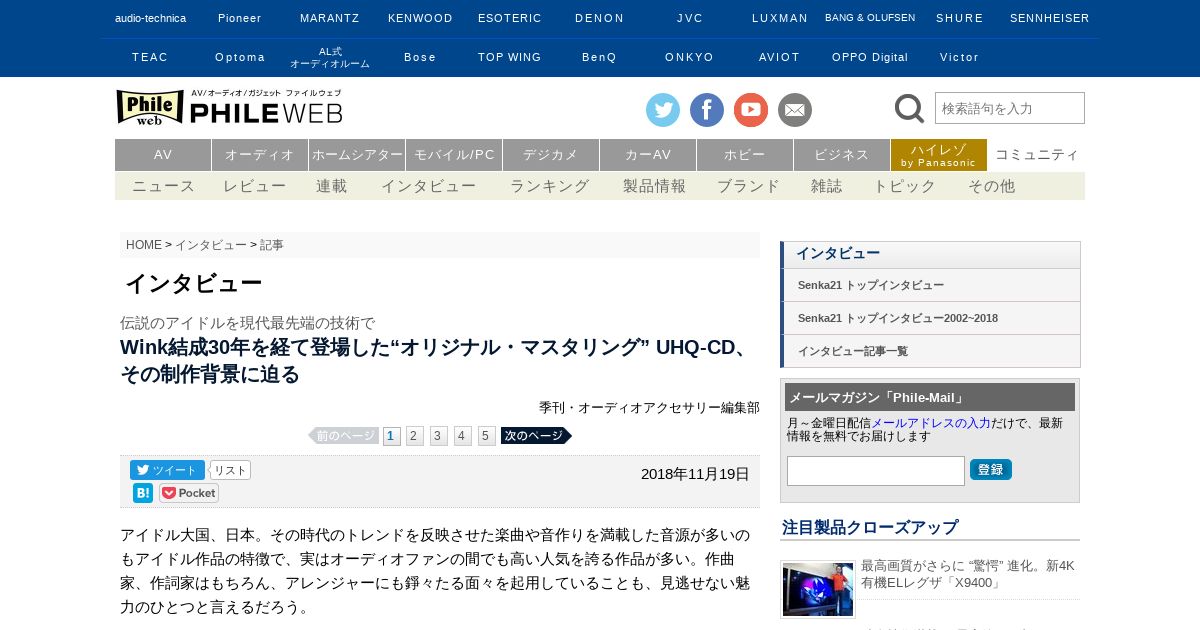Screen dimensions: 1200x630
Task: Open the LUXMAN brand link
Action: (x=780, y=18)
